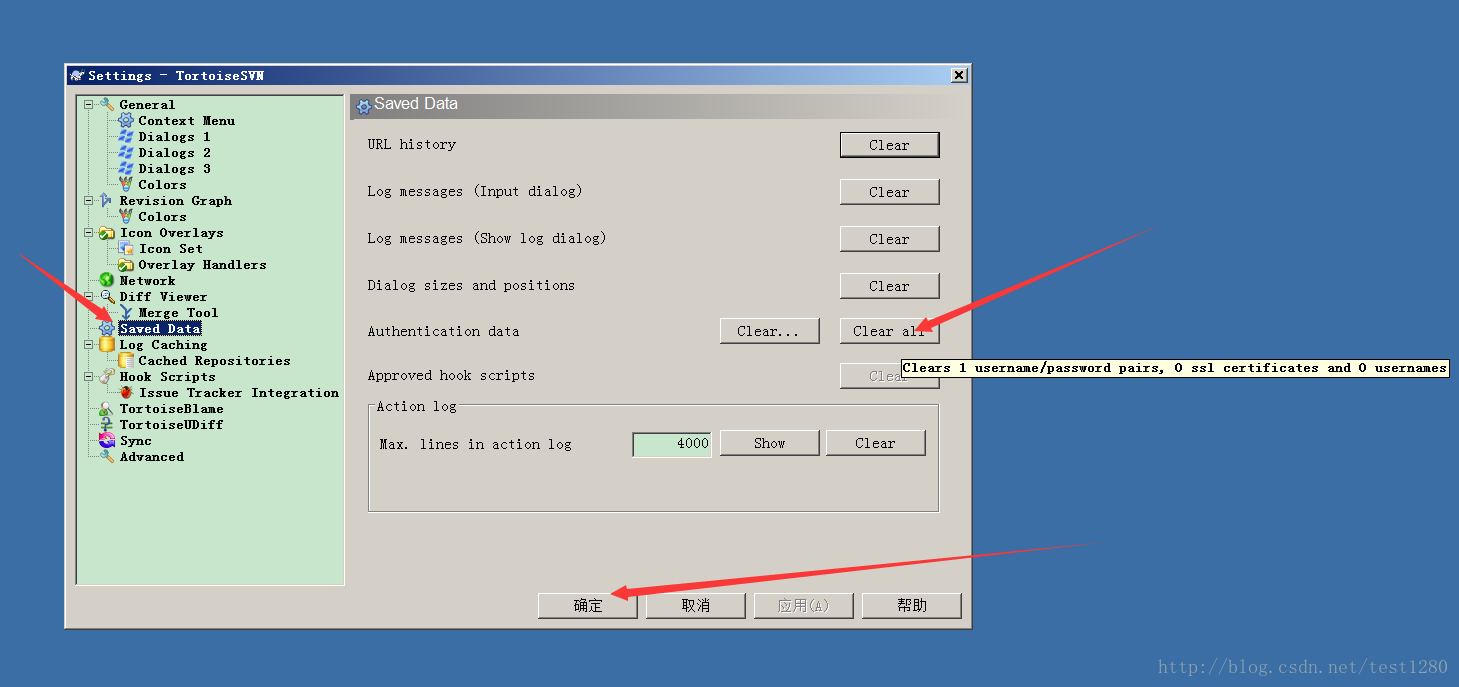This screenshot has width=1459, height=687.
Task: Select the Icon Overlays folder icon
Action: pyautogui.click(x=107, y=232)
